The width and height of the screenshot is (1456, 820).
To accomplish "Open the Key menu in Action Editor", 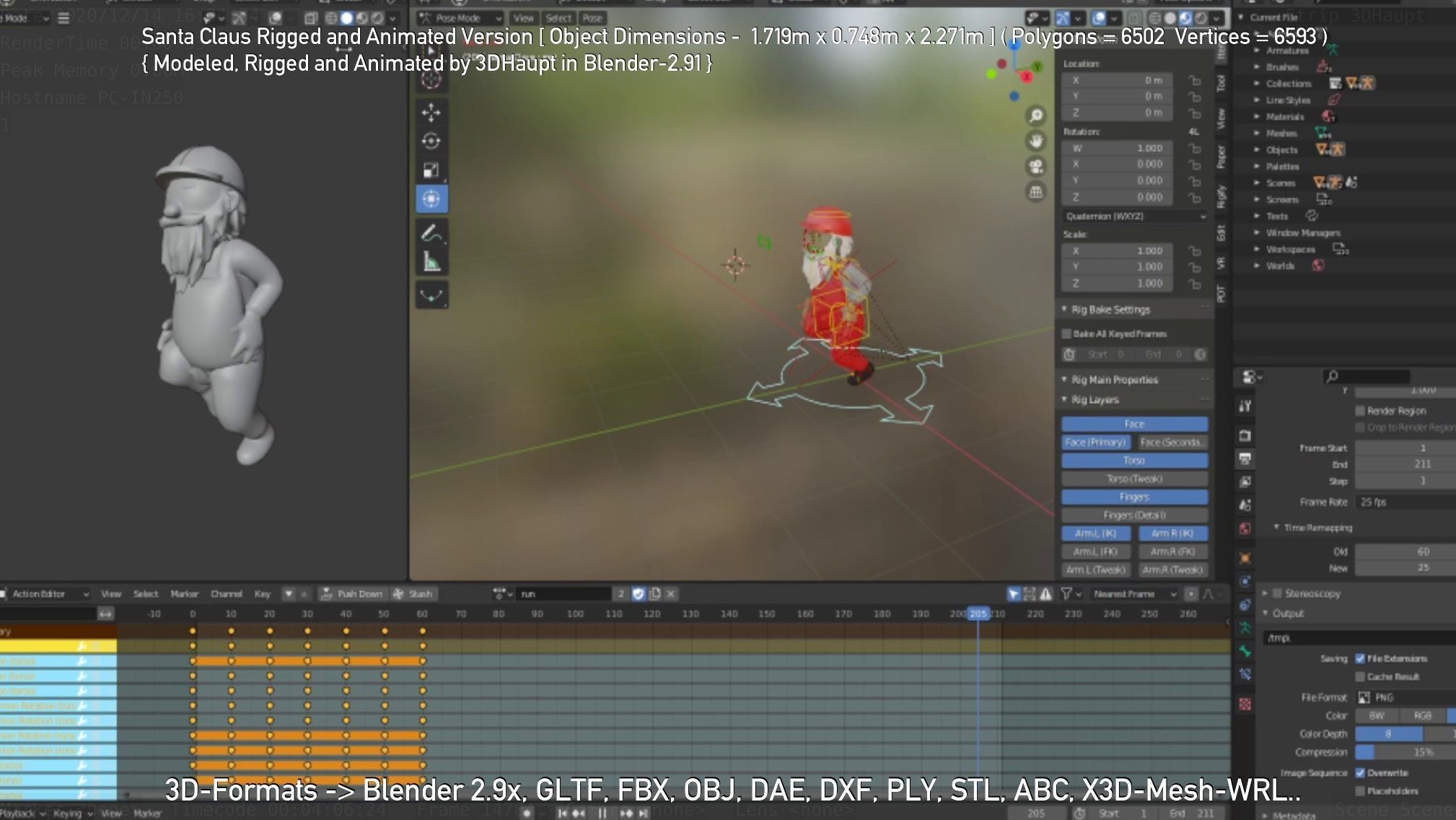I will [x=262, y=594].
